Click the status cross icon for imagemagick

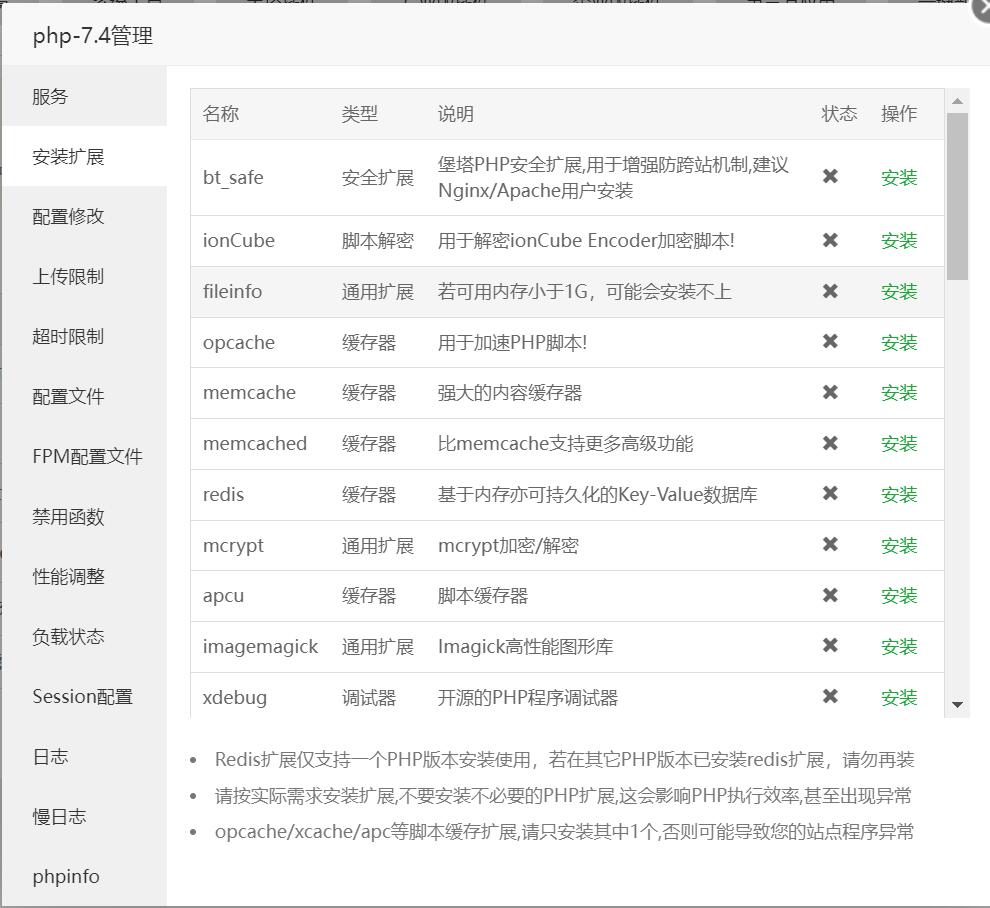830,647
